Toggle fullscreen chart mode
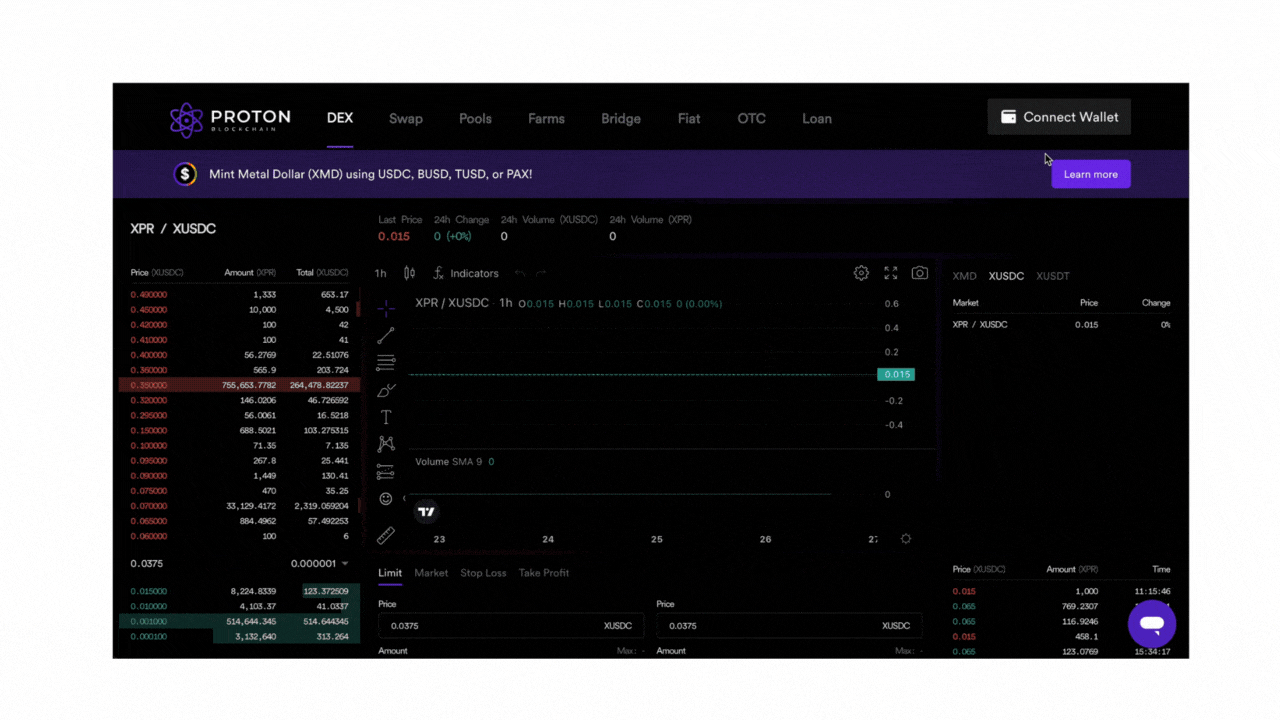 pyautogui.click(x=890, y=273)
